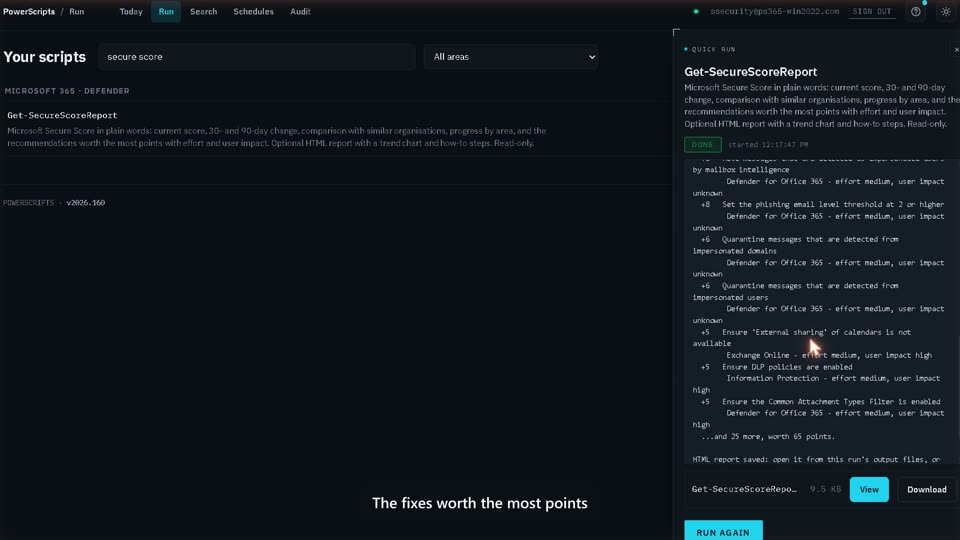Click the signed-in account email address
Viewport: 960px width, 540px height.
click(x=774, y=12)
